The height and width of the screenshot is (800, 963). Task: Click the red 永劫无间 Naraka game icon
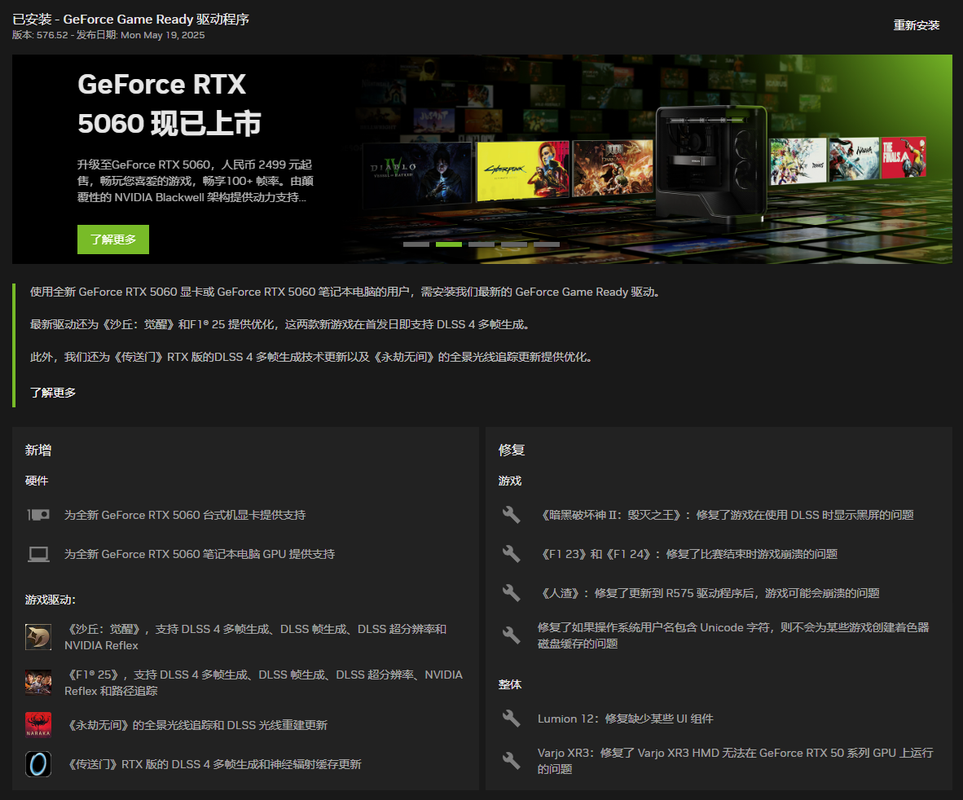pyautogui.click(x=38, y=725)
